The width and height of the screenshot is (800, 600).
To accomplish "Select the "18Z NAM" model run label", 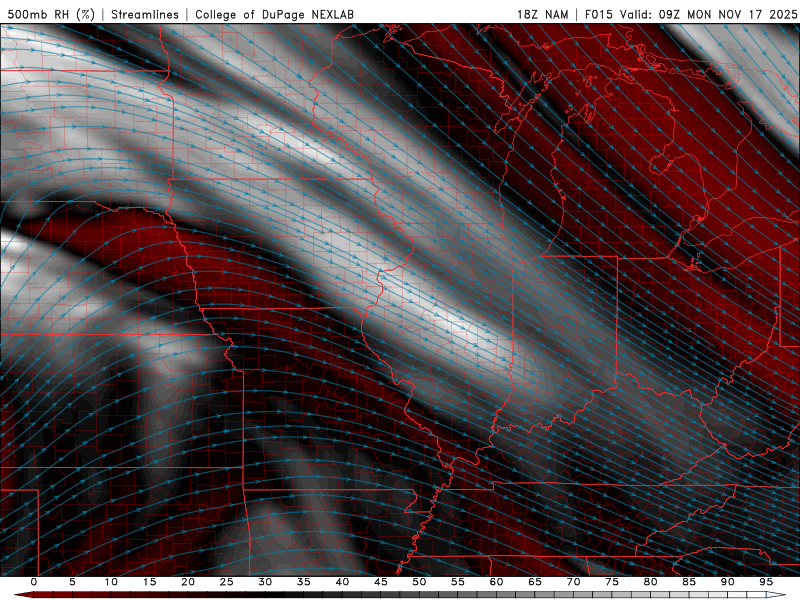I will pos(542,14).
